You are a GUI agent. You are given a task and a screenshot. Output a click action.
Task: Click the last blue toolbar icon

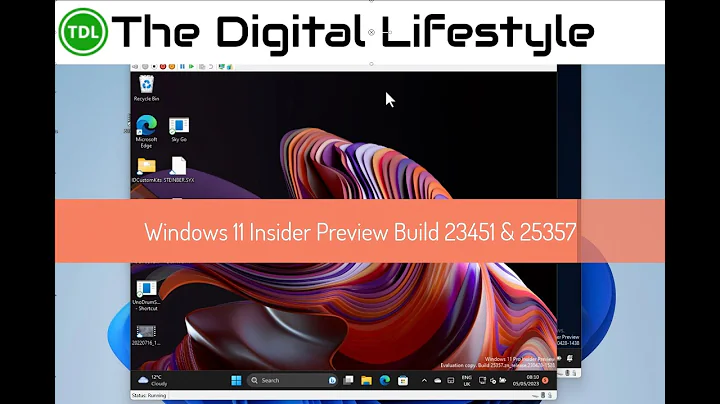[230, 67]
